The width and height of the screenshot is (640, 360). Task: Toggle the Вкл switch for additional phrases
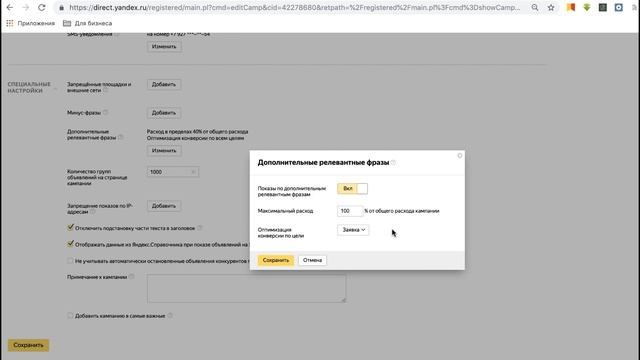pyautogui.click(x=352, y=189)
